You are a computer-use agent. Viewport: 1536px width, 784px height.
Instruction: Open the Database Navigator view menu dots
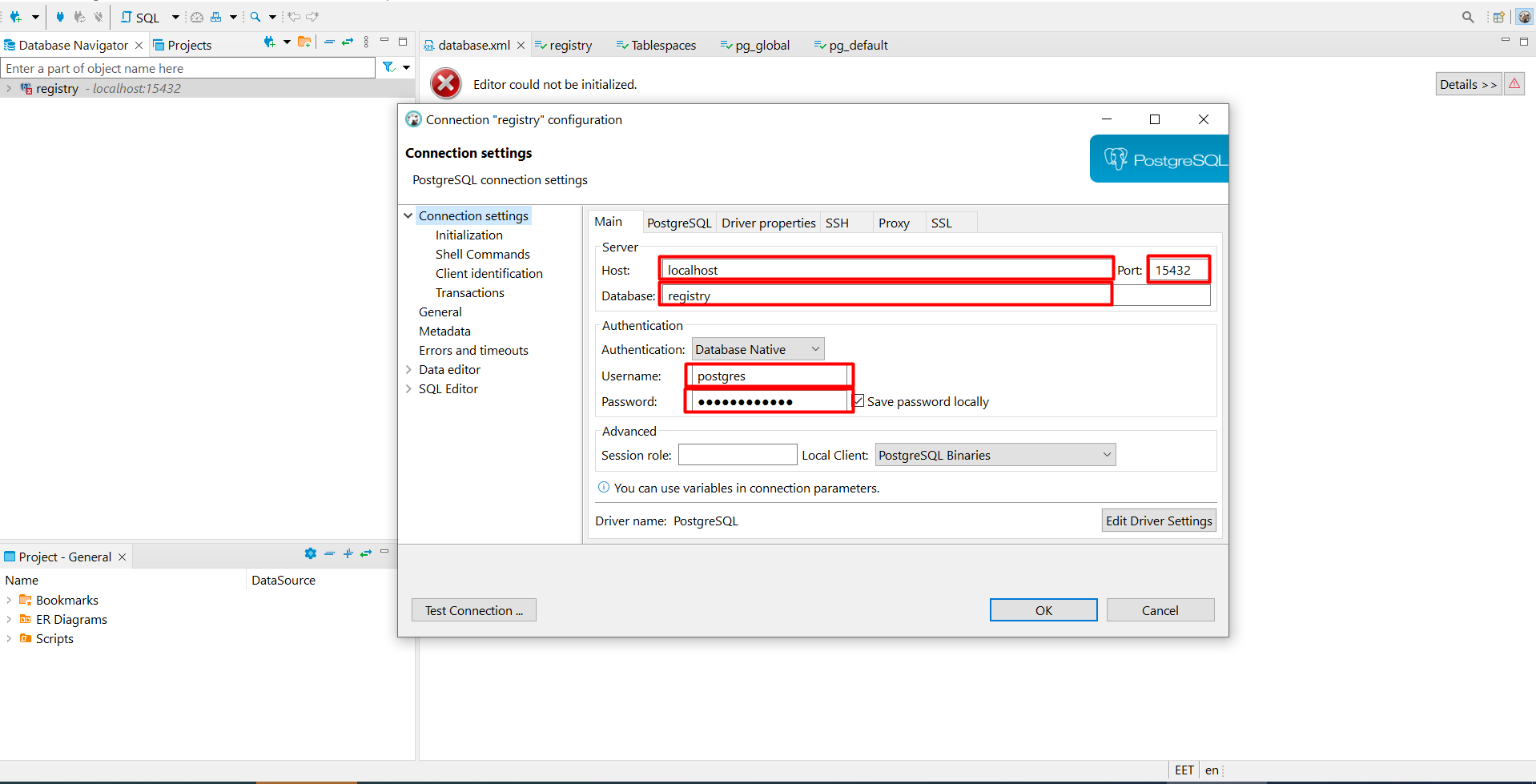coord(367,42)
